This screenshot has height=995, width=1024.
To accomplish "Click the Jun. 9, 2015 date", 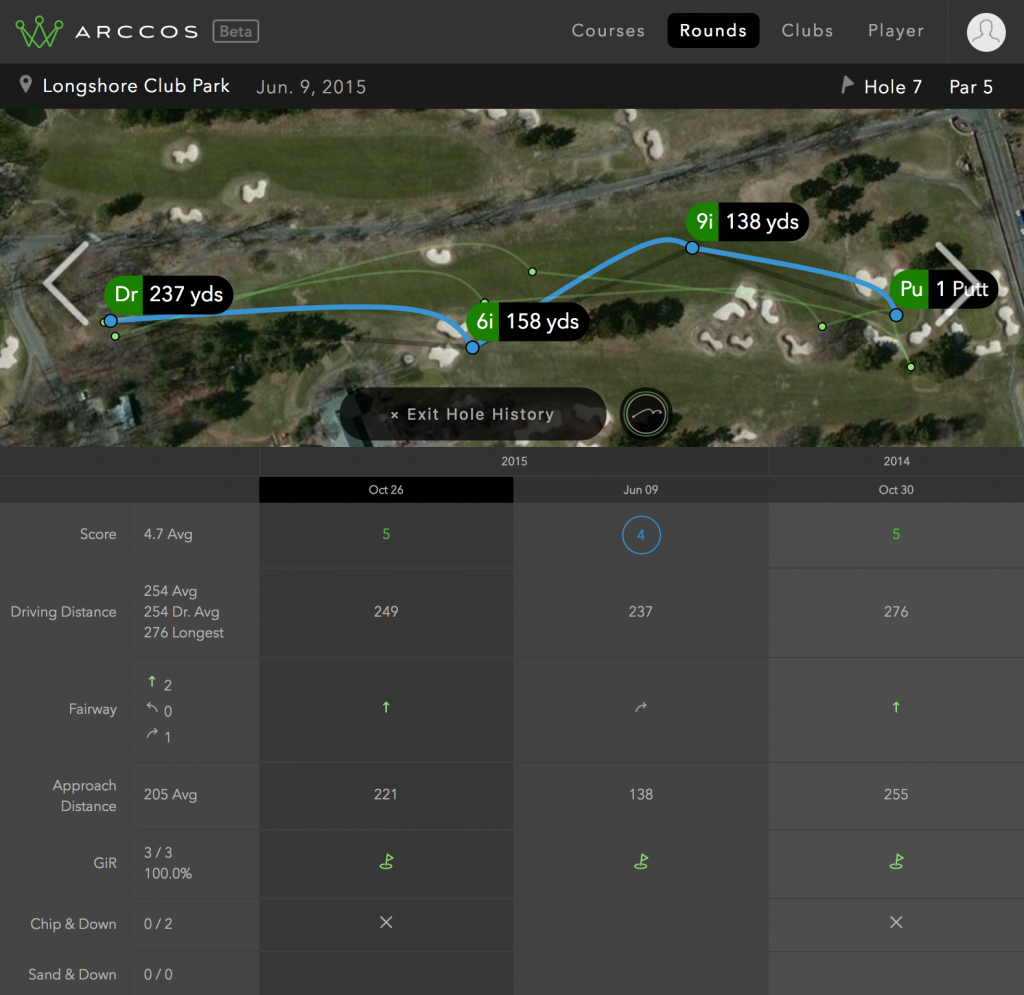I will pos(311,87).
